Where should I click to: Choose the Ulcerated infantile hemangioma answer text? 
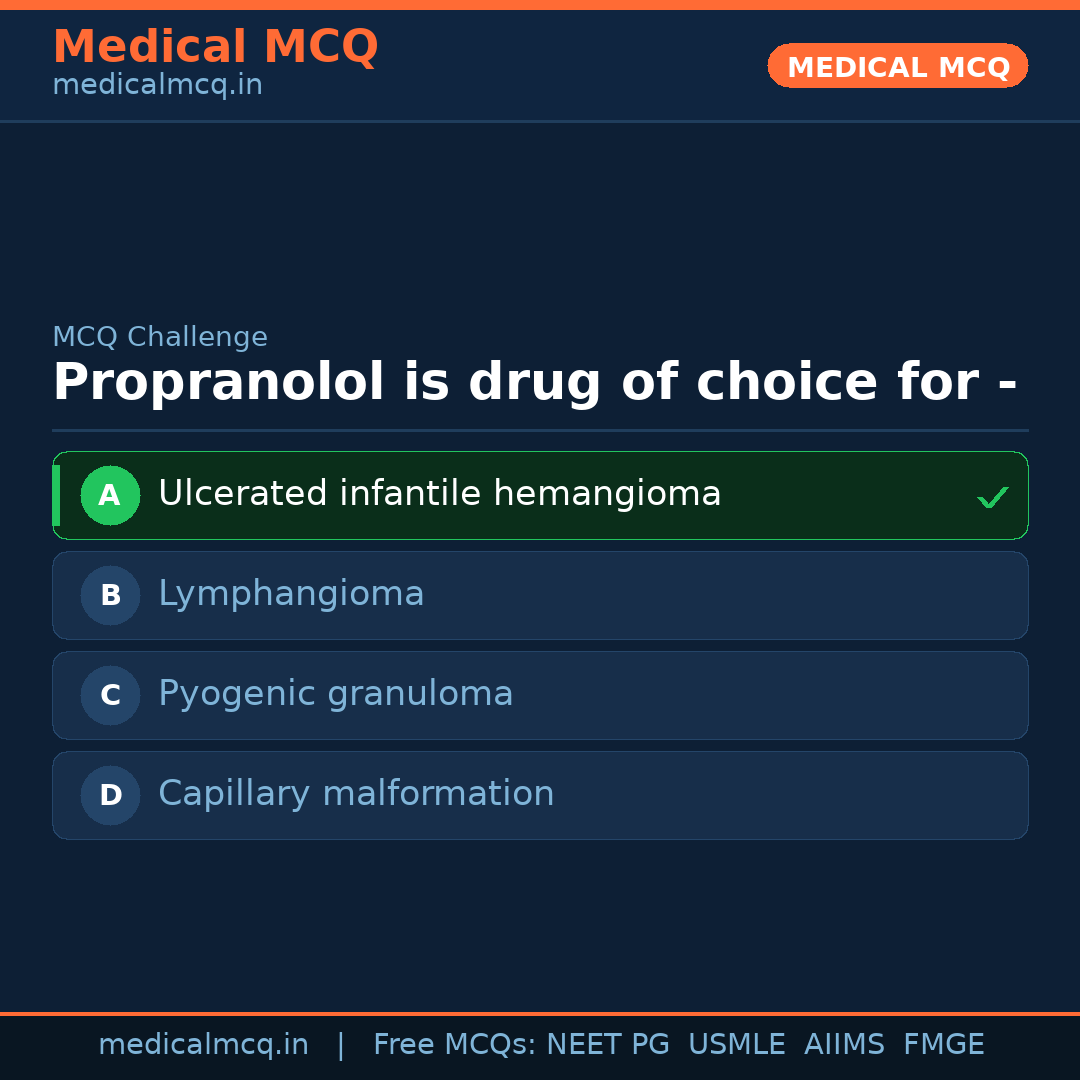click(x=439, y=494)
